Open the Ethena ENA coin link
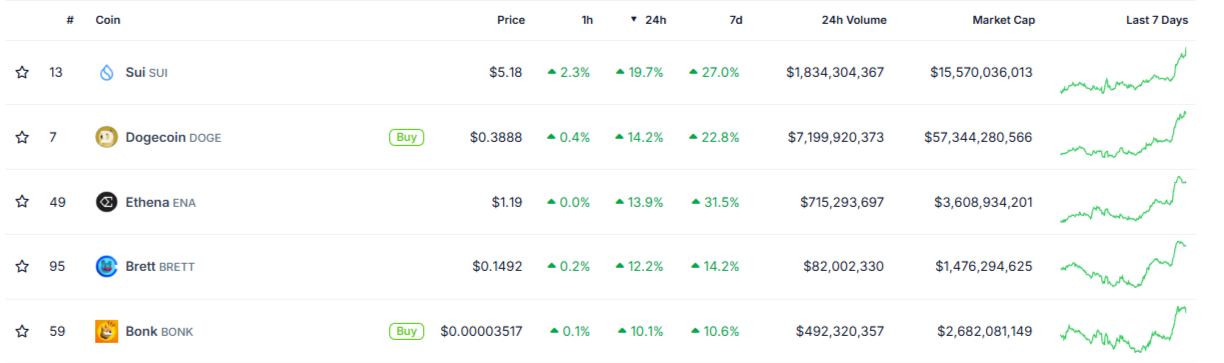The width and height of the screenshot is (1224, 363). tap(160, 202)
